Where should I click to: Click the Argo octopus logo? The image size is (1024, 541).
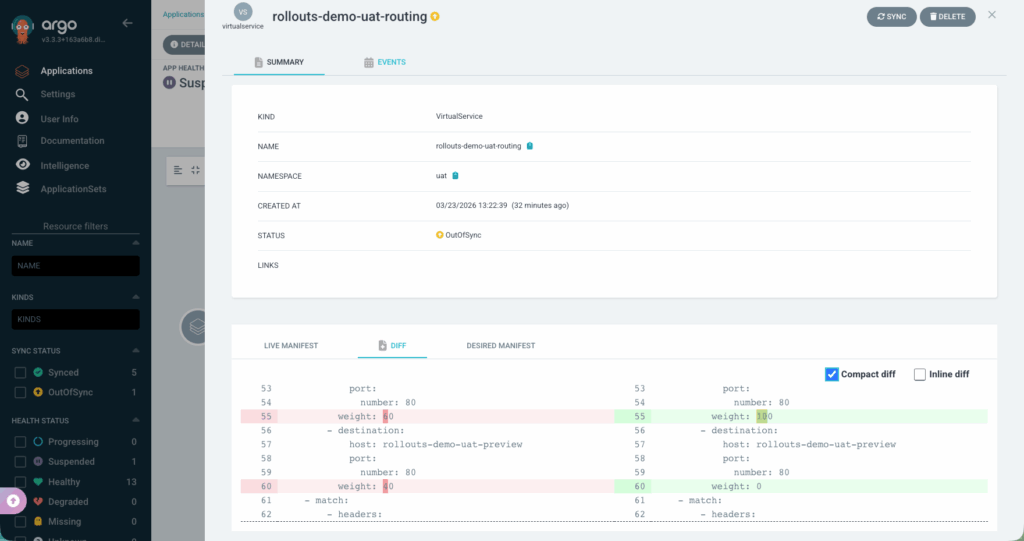coord(23,29)
